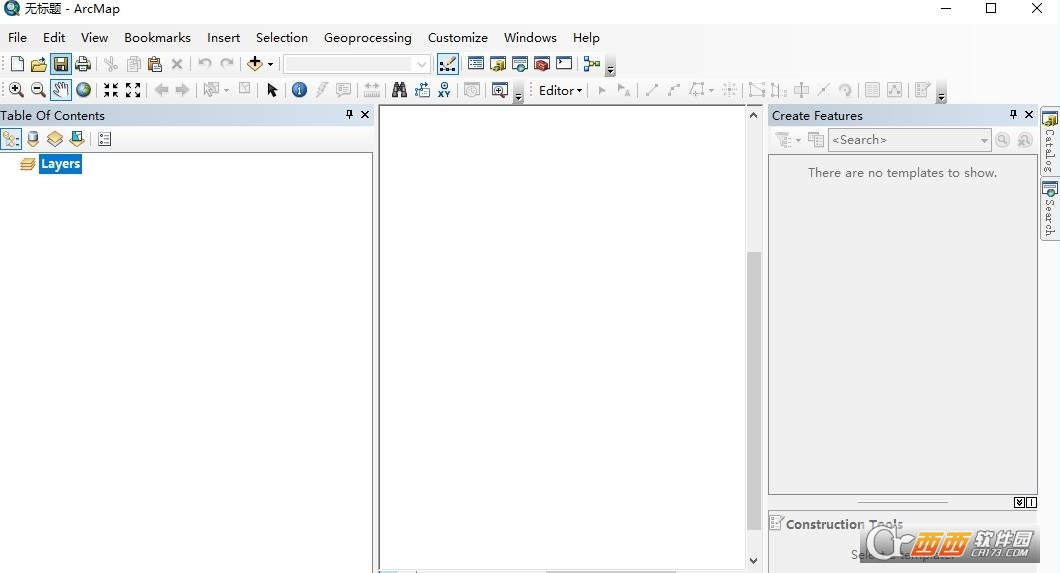This screenshot has width=1060, height=573.
Task: Click the Paste icon in the toolbar
Action: tap(155, 64)
